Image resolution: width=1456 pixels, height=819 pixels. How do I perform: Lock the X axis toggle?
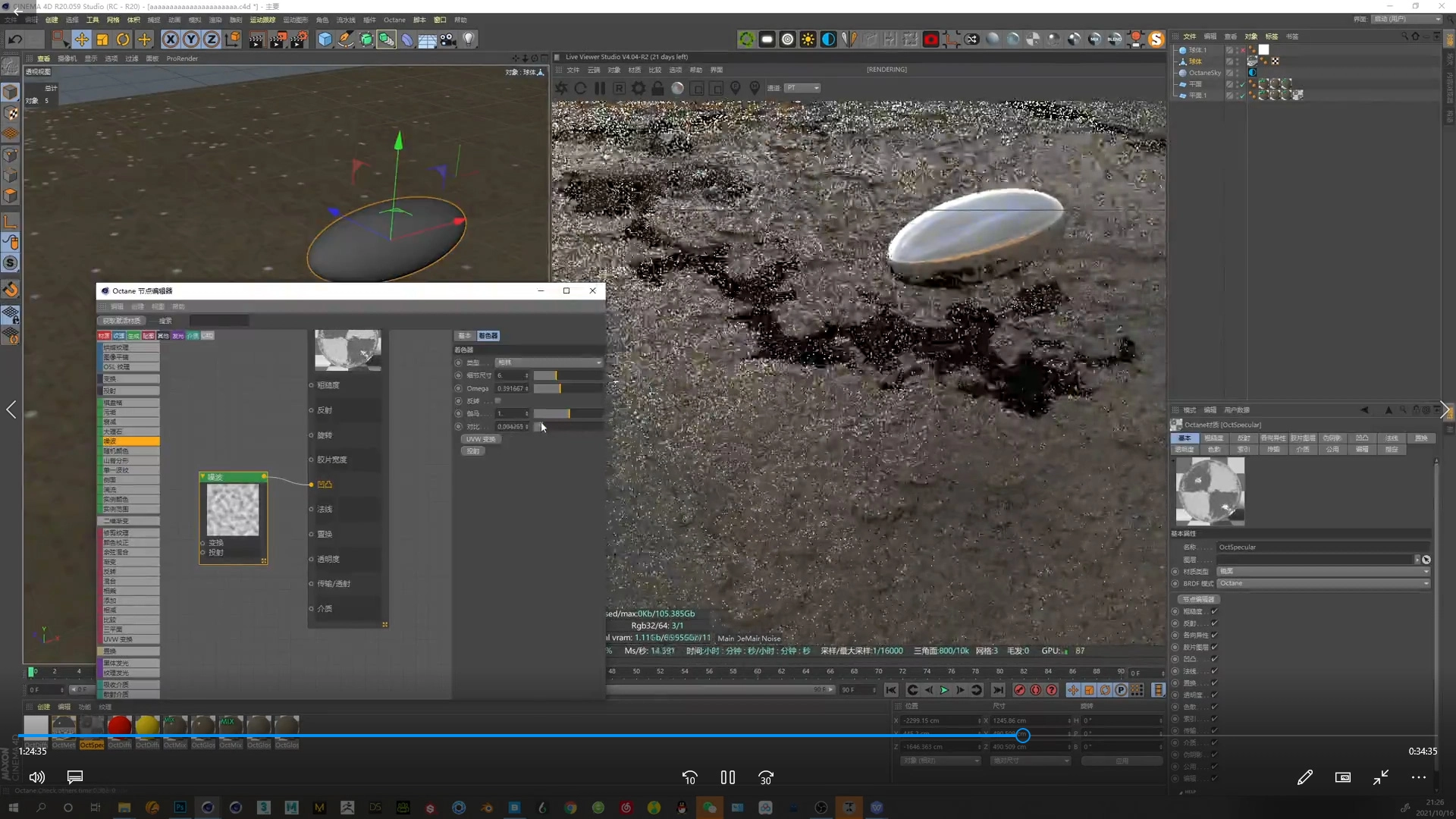(171, 39)
